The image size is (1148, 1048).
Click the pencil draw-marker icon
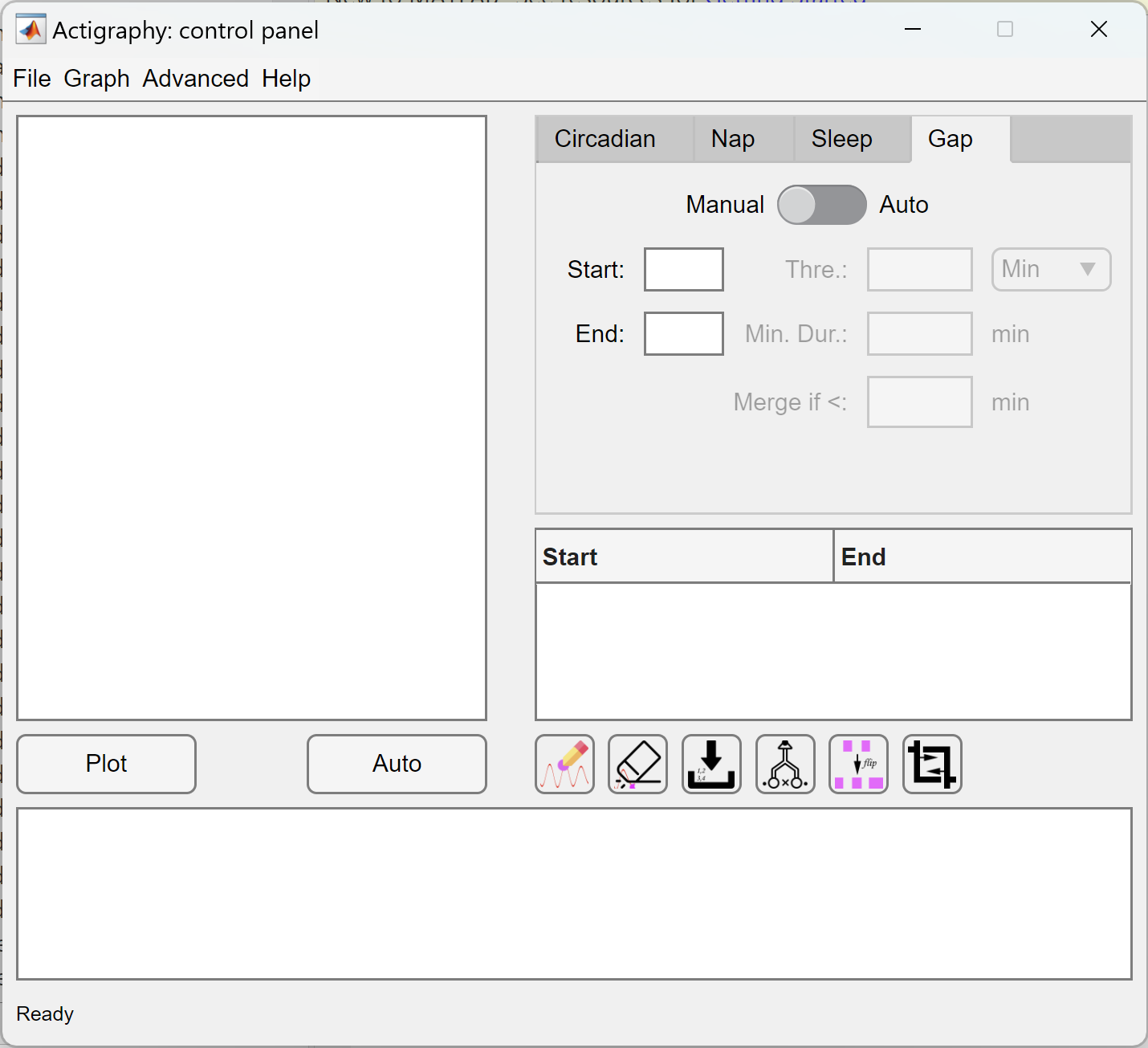click(564, 764)
